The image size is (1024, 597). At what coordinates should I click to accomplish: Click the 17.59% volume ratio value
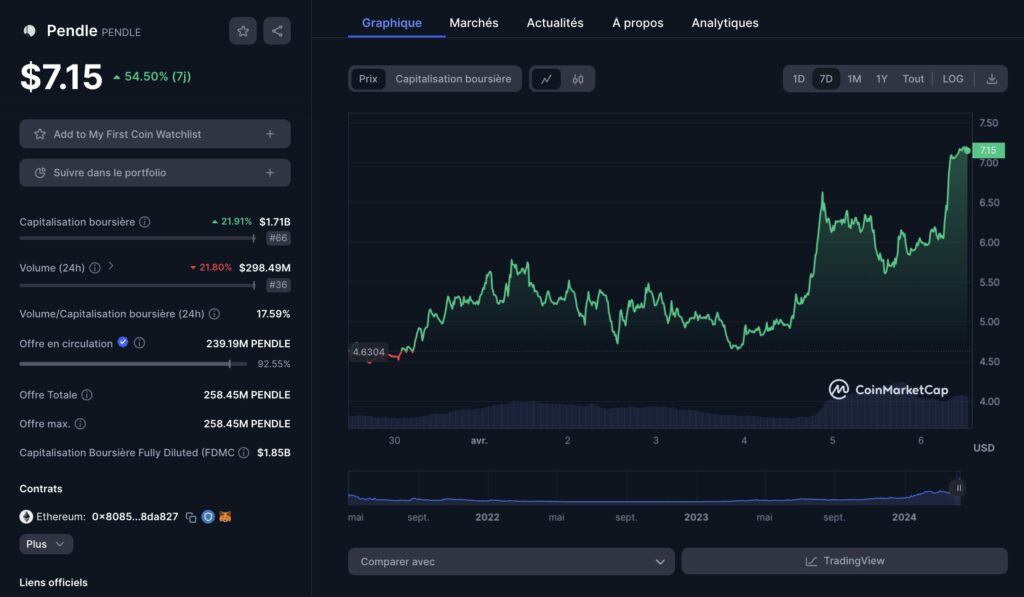273,314
